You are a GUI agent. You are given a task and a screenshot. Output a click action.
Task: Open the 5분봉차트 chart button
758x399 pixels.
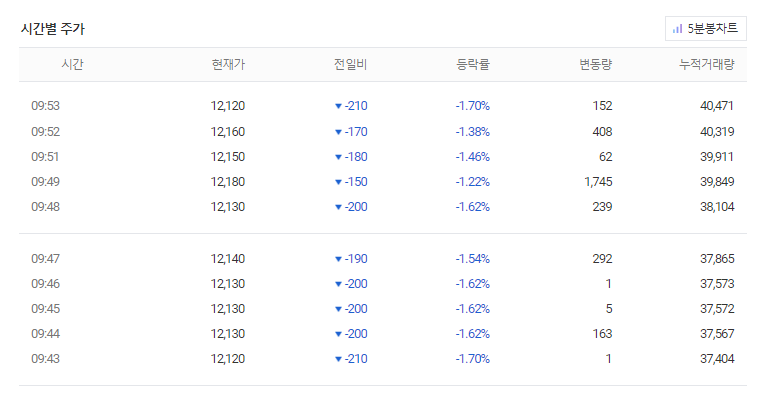click(x=705, y=29)
